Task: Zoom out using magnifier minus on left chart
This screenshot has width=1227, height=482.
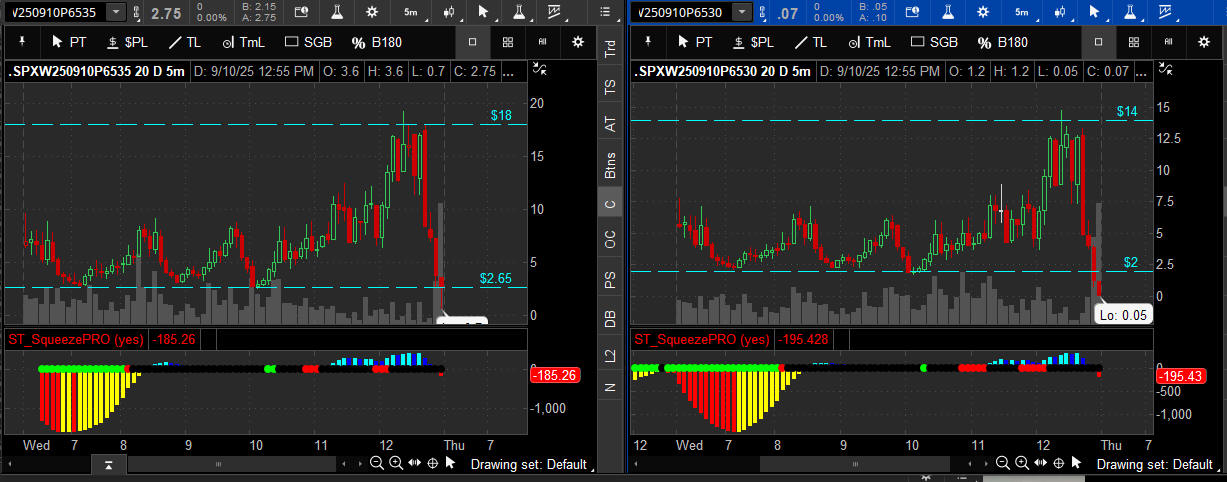Action: [x=376, y=463]
